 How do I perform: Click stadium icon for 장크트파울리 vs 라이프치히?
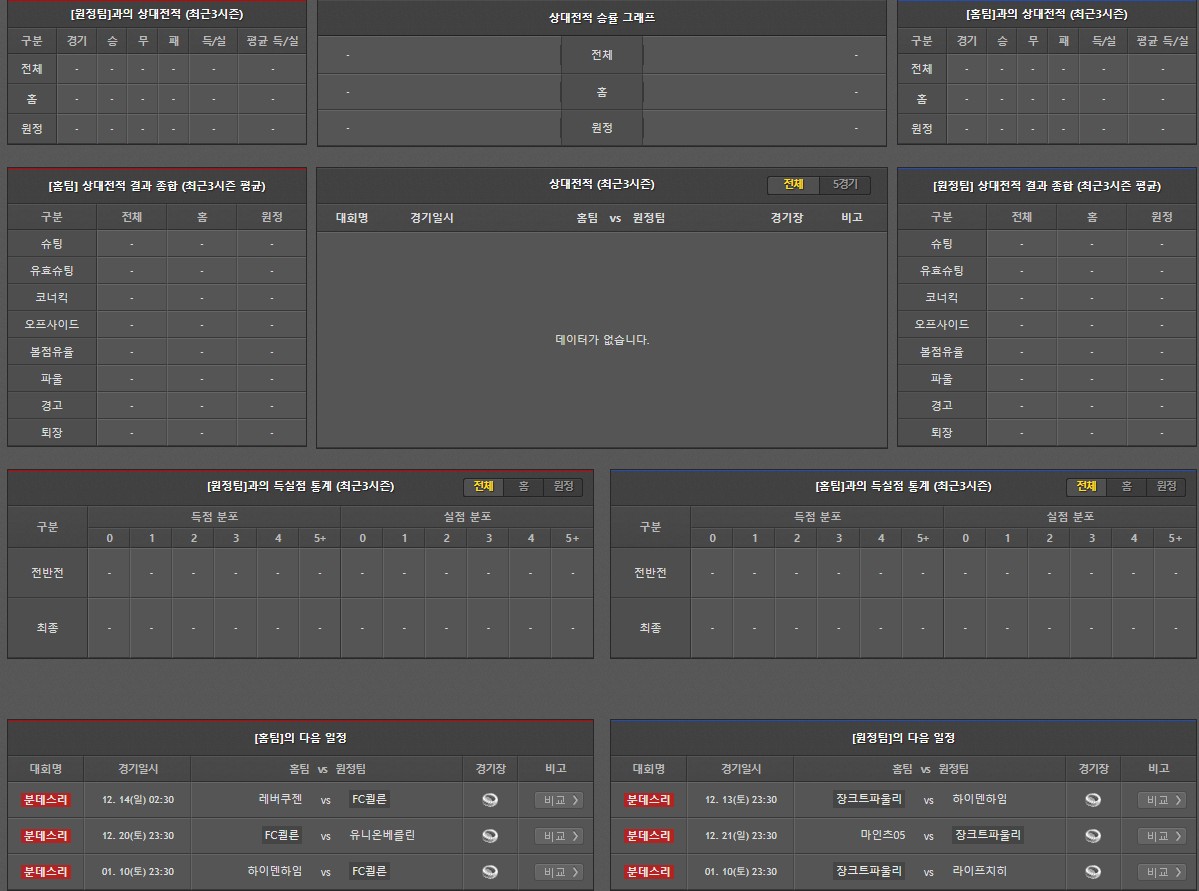click(1093, 872)
